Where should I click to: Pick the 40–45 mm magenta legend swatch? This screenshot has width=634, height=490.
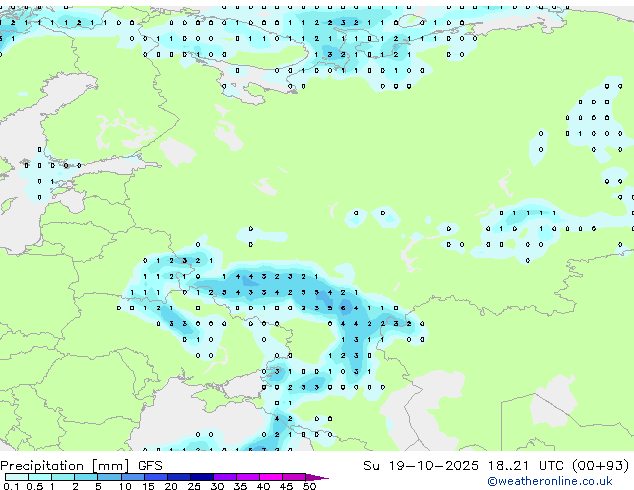[x=271, y=477]
